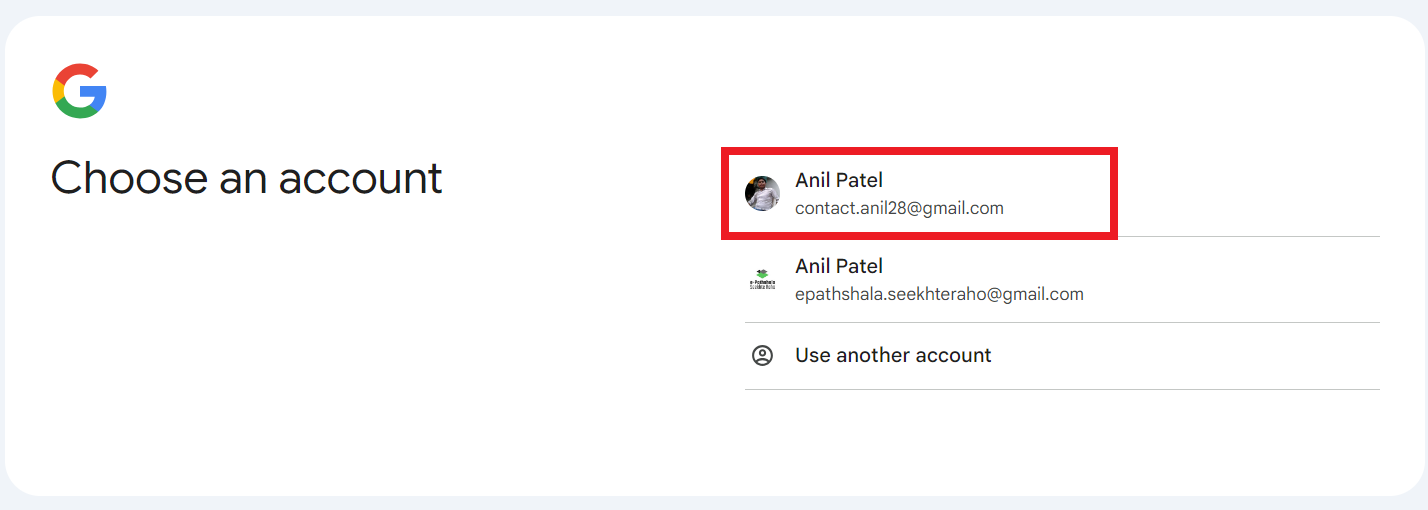
Task: Click the round photo avatar thumbnail
Action: [762, 193]
